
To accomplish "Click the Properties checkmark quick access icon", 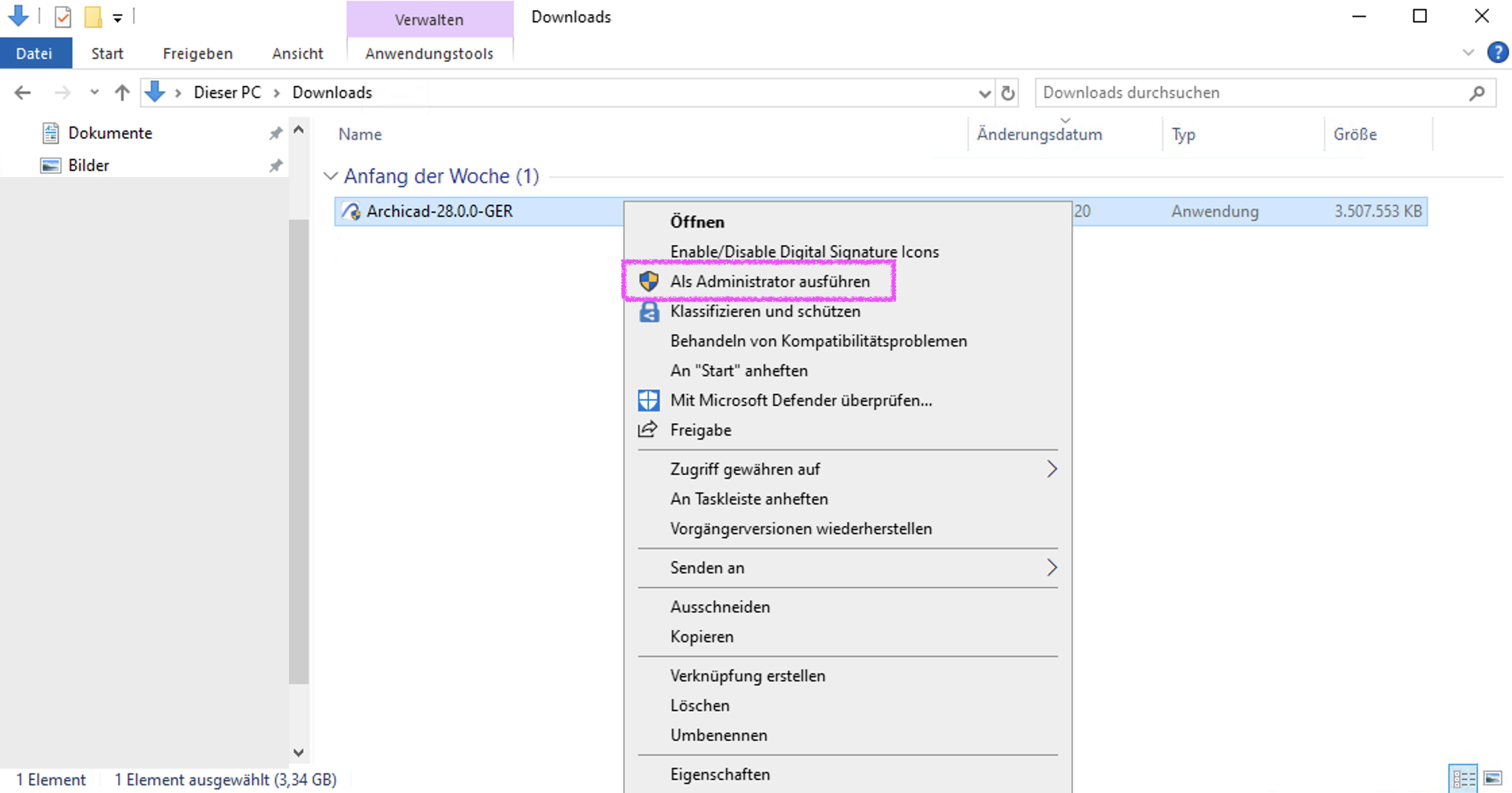I will pyautogui.click(x=63, y=17).
